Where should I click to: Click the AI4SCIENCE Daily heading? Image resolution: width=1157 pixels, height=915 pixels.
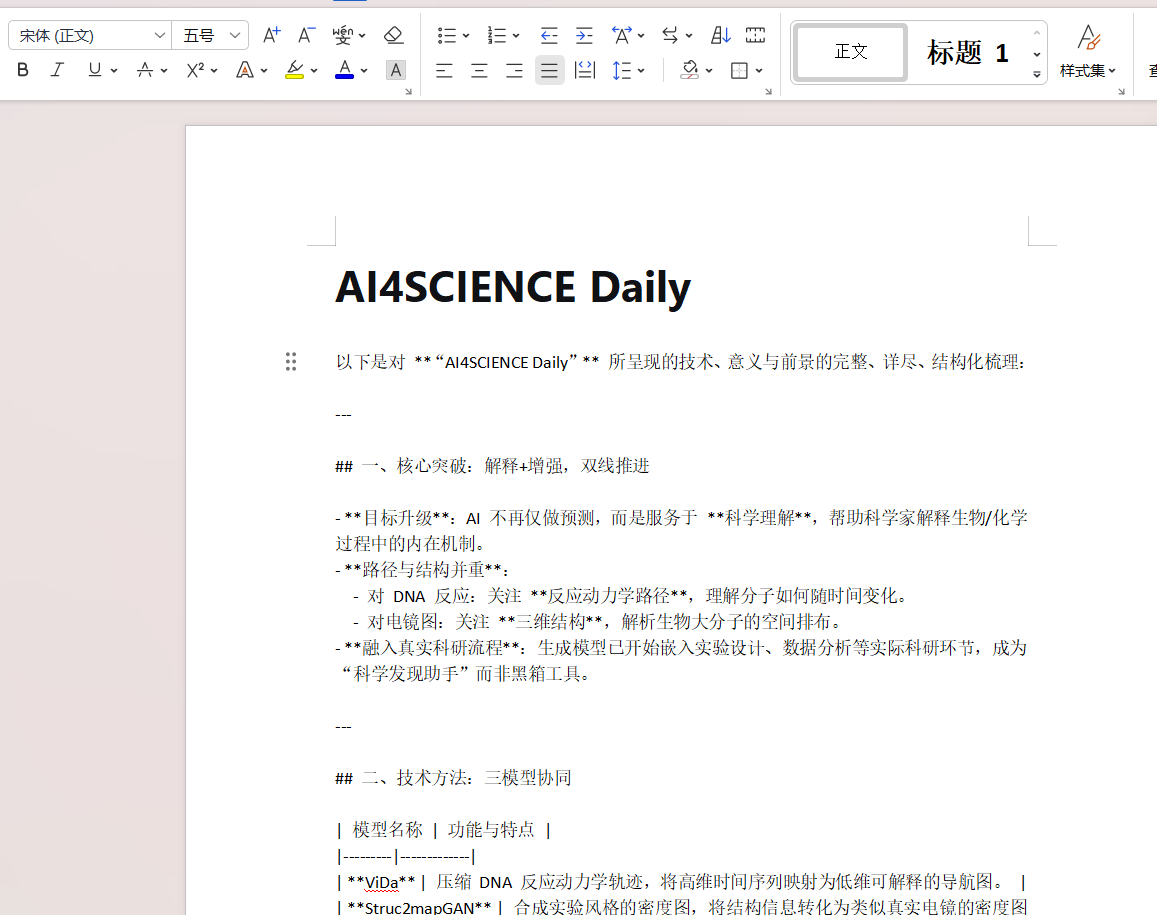pos(513,287)
